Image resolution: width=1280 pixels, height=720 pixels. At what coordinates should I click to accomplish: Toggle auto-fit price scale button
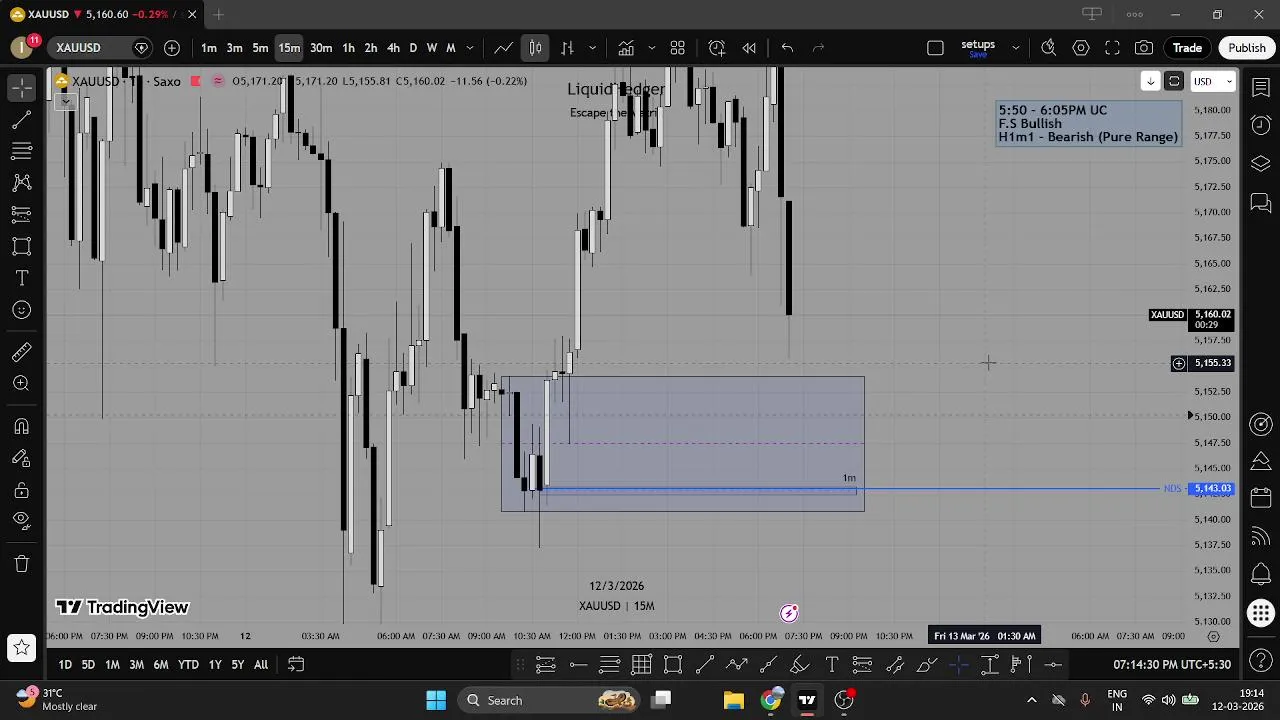click(1174, 82)
